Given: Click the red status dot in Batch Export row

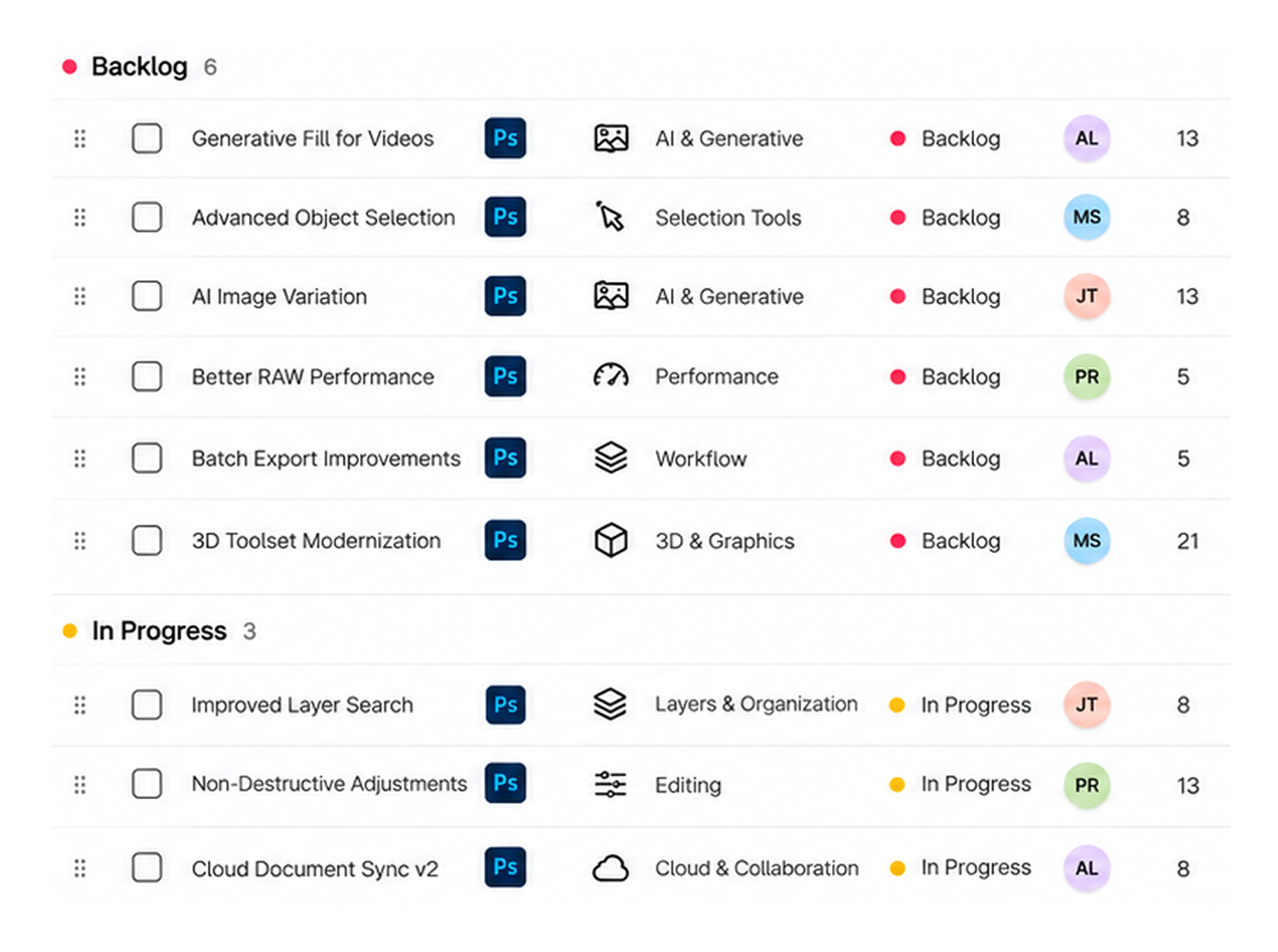Looking at the screenshot, I should [x=898, y=459].
